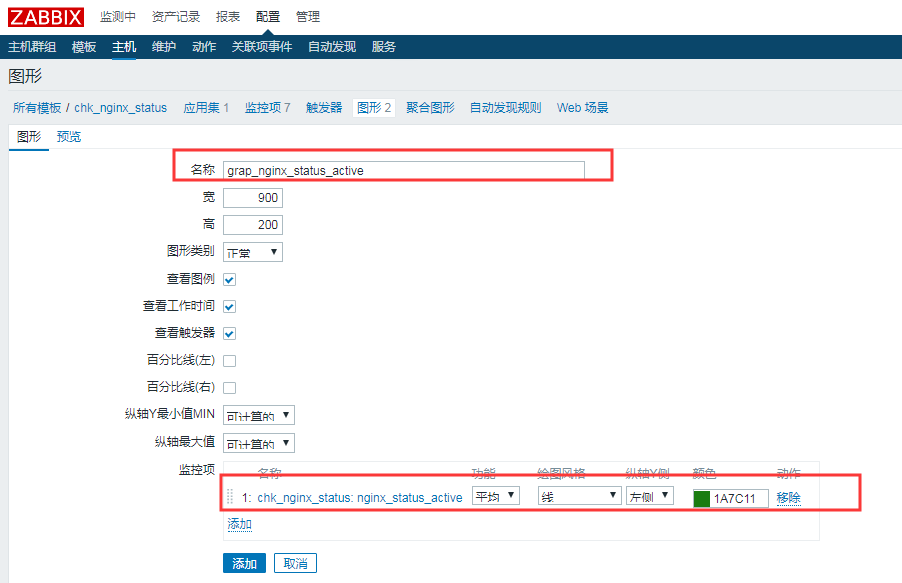Open the 功能 dropdown showing 平均
Screen dimensions: 902x583
pyautogui.click(x=496, y=496)
